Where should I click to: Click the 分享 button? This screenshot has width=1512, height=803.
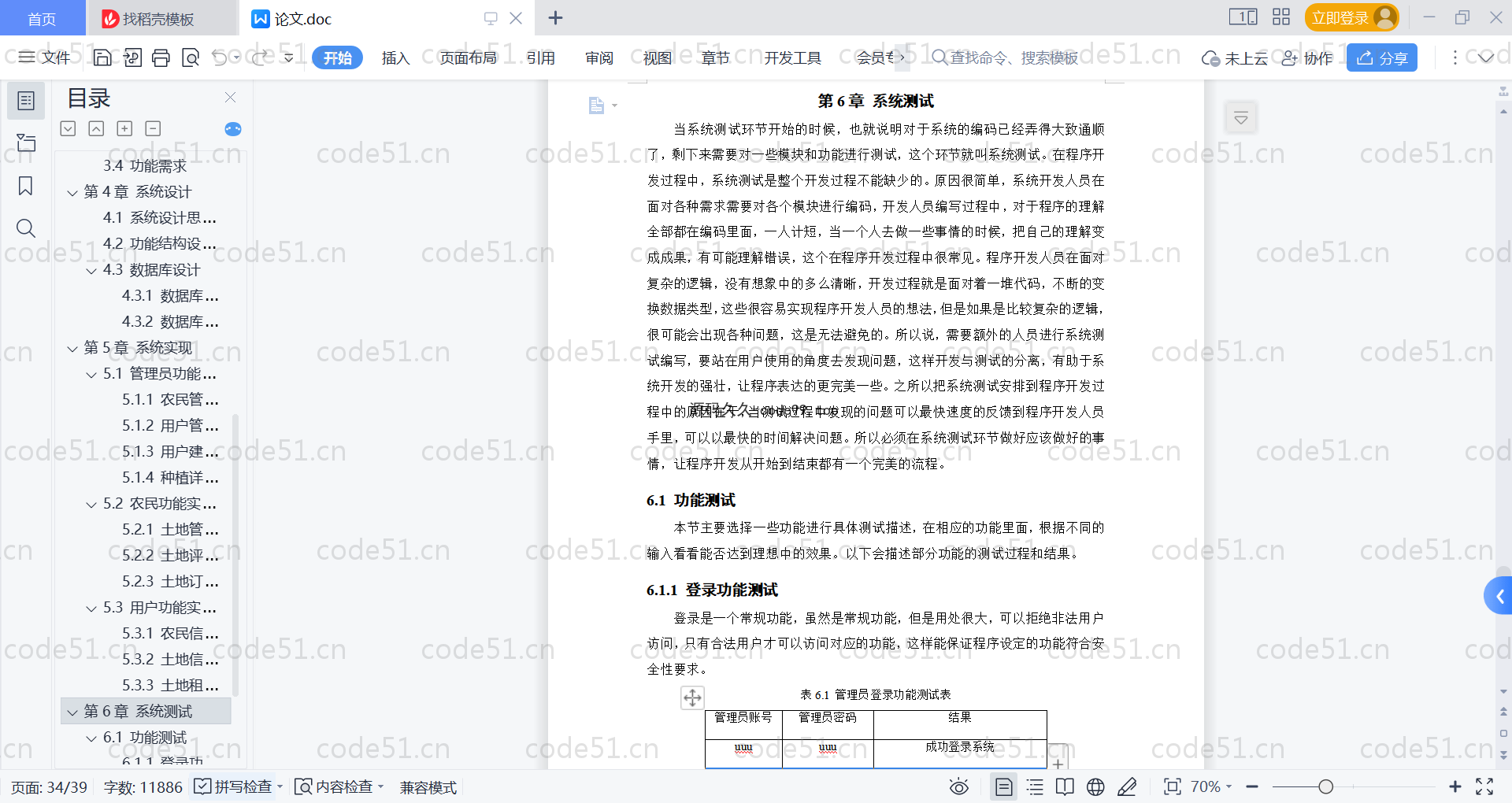point(1382,57)
